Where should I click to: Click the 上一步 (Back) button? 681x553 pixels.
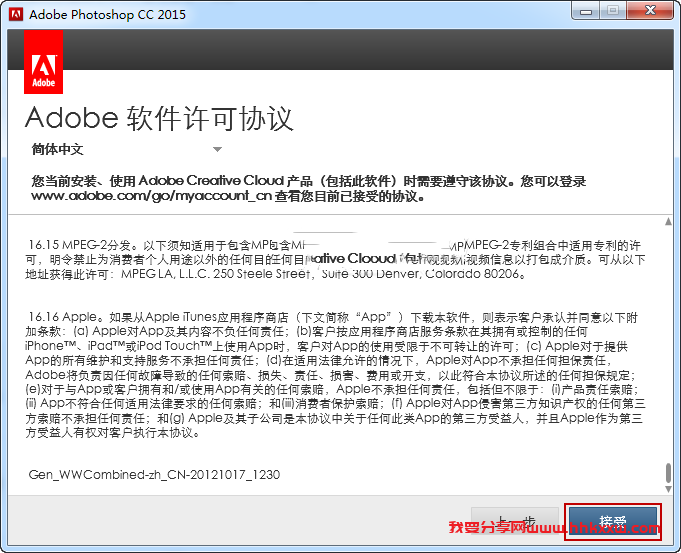(x=515, y=521)
